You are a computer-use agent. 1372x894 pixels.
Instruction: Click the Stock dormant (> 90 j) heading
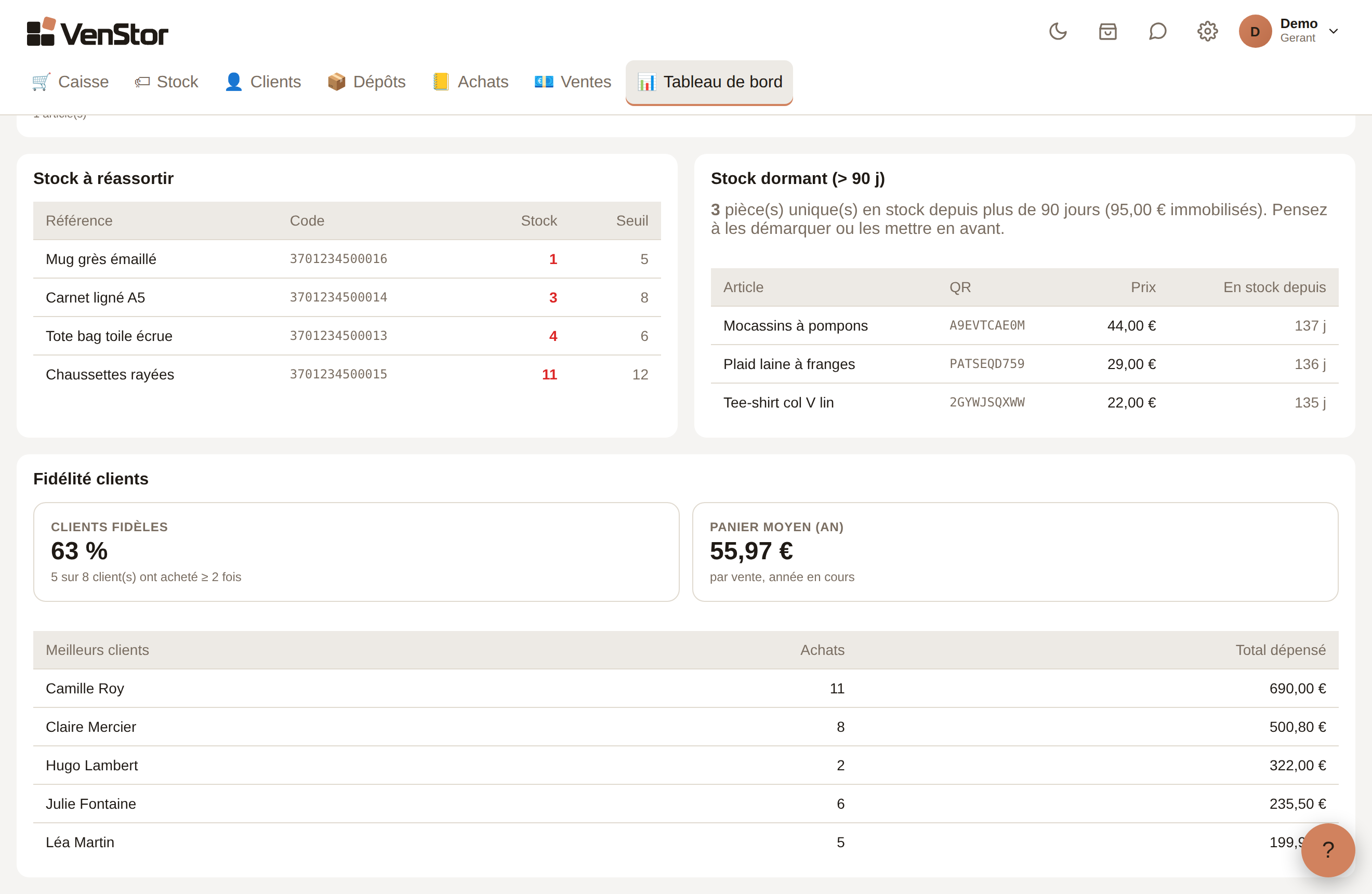[x=798, y=179]
